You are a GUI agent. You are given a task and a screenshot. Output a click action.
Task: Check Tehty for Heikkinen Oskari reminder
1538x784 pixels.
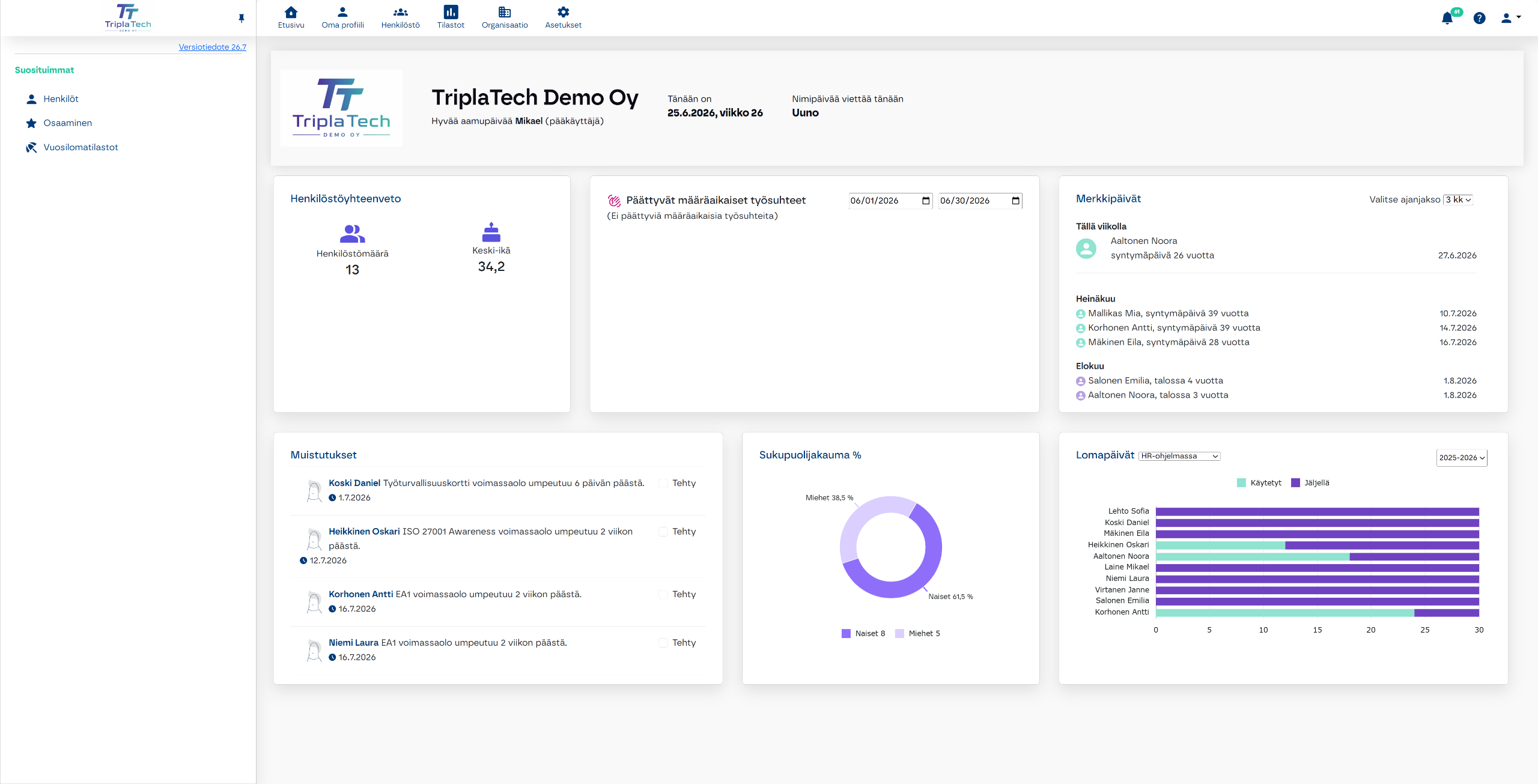(663, 532)
